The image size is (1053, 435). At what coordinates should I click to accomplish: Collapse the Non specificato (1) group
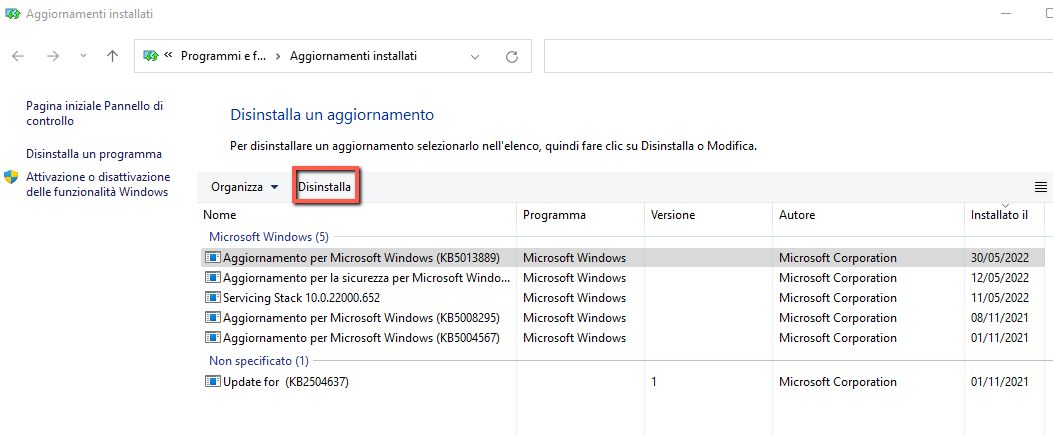(x=259, y=361)
